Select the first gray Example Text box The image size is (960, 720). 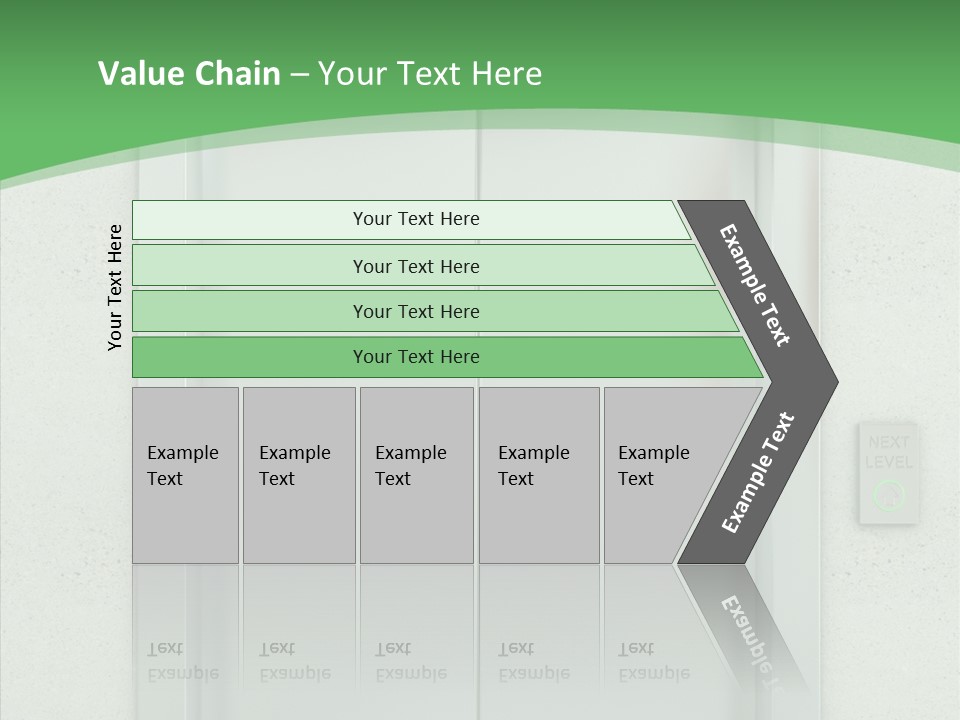pos(186,475)
